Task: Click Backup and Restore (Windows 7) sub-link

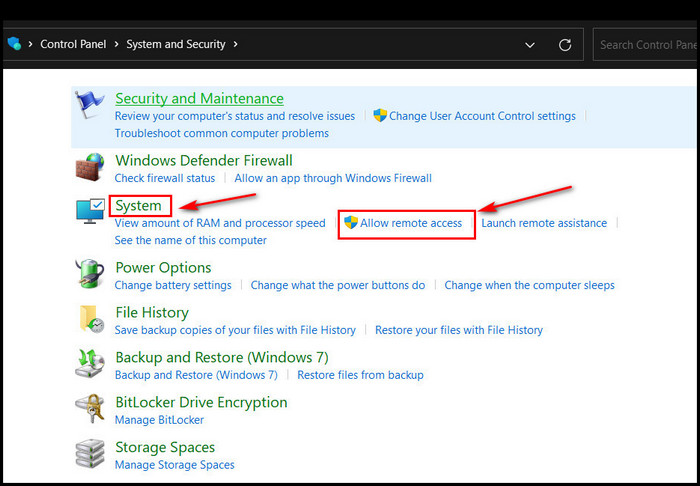Action: click(196, 375)
